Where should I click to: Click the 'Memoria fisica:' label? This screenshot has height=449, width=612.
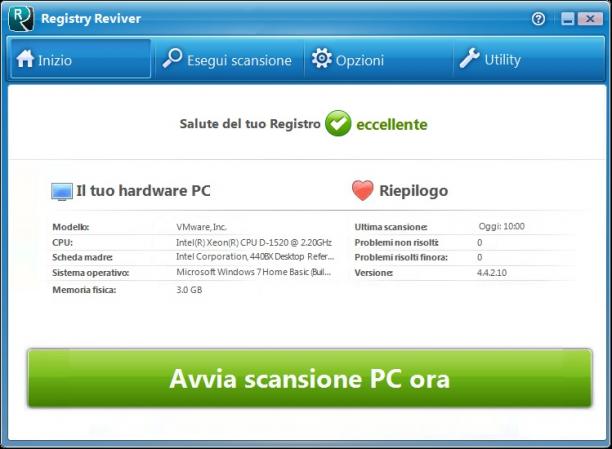point(84,290)
